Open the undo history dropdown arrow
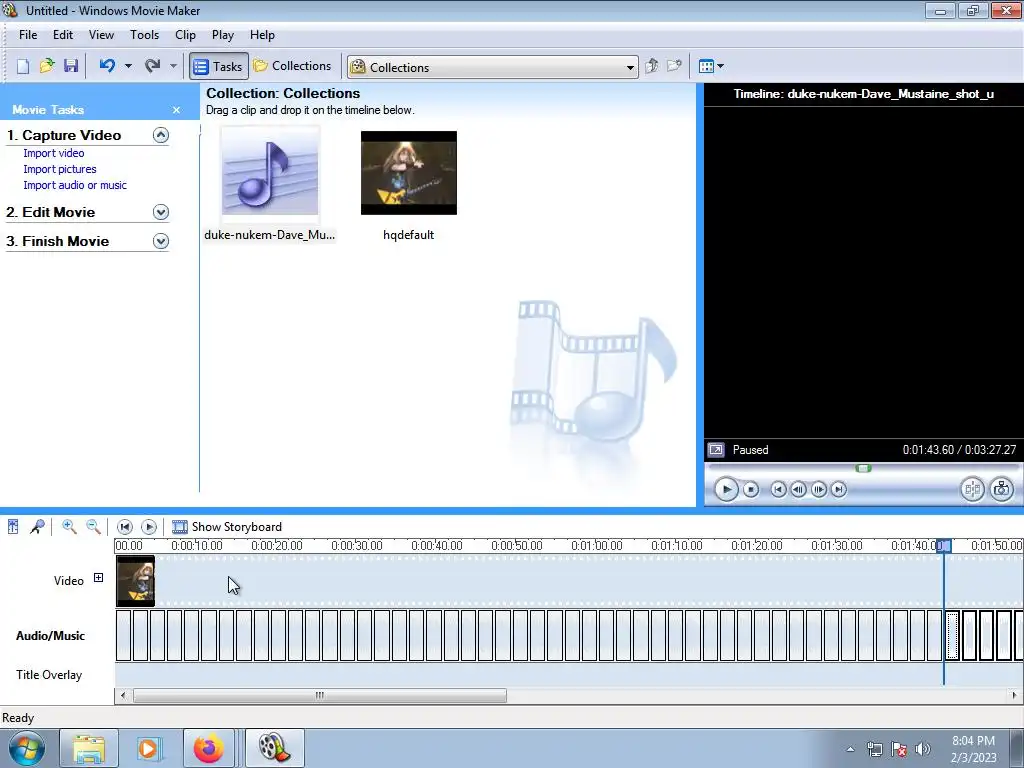 (128, 66)
